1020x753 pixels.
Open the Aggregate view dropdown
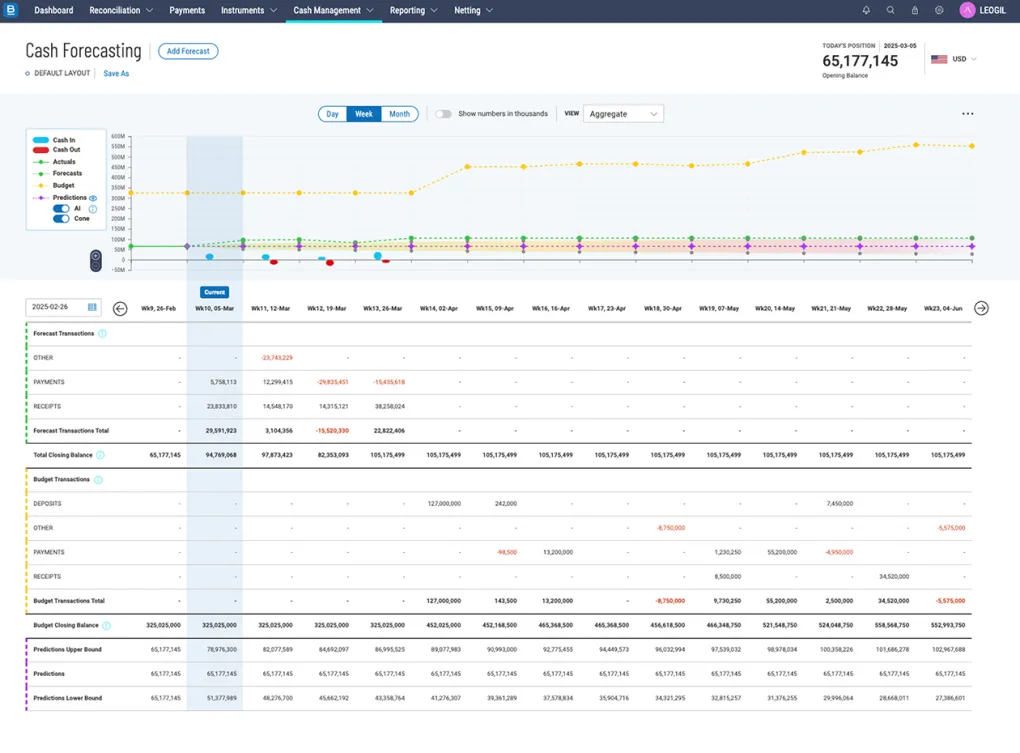click(623, 114)
